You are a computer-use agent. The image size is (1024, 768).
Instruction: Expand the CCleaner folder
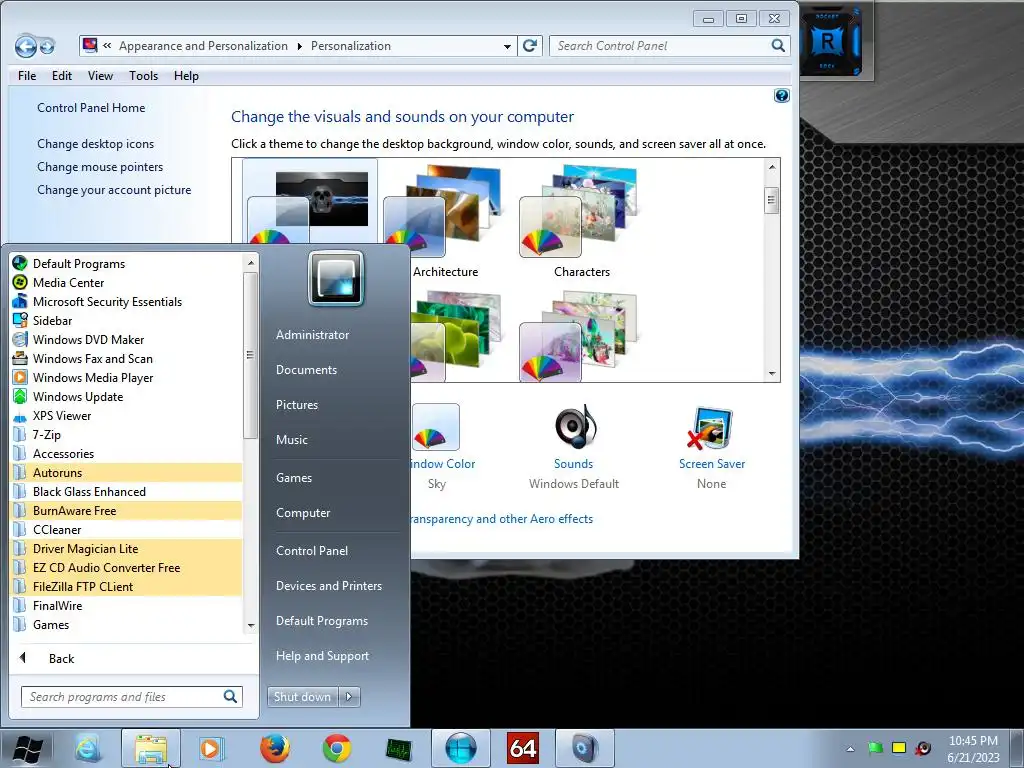127,529
